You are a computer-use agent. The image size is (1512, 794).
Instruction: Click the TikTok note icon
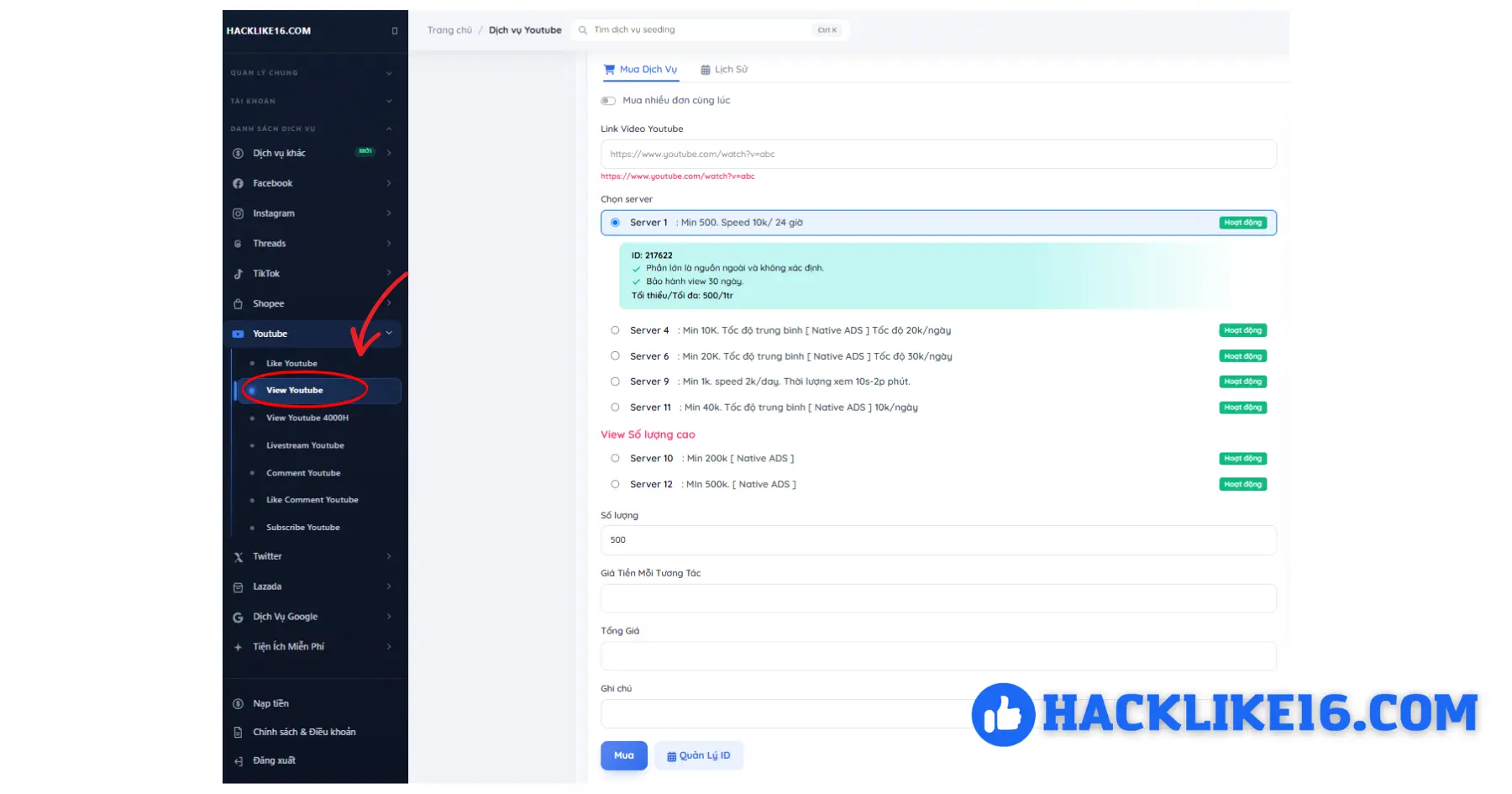point(238,274)
